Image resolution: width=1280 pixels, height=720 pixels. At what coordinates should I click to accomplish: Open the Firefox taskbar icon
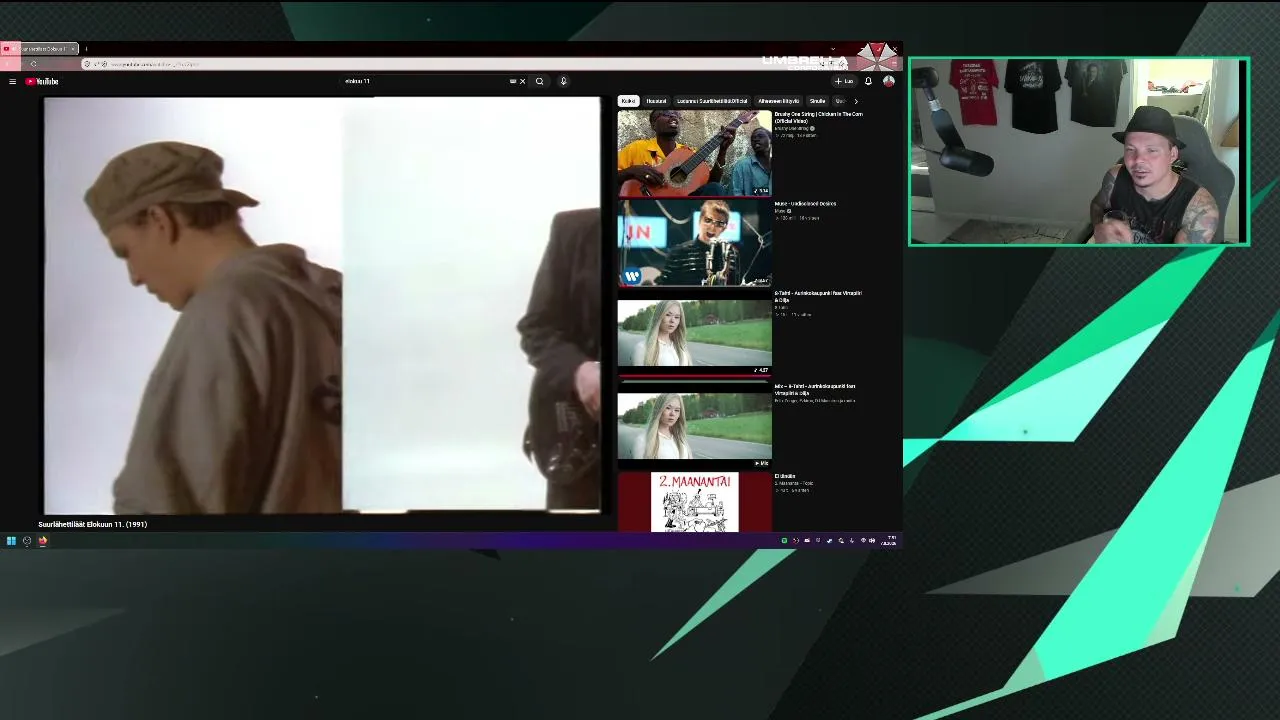43,541
